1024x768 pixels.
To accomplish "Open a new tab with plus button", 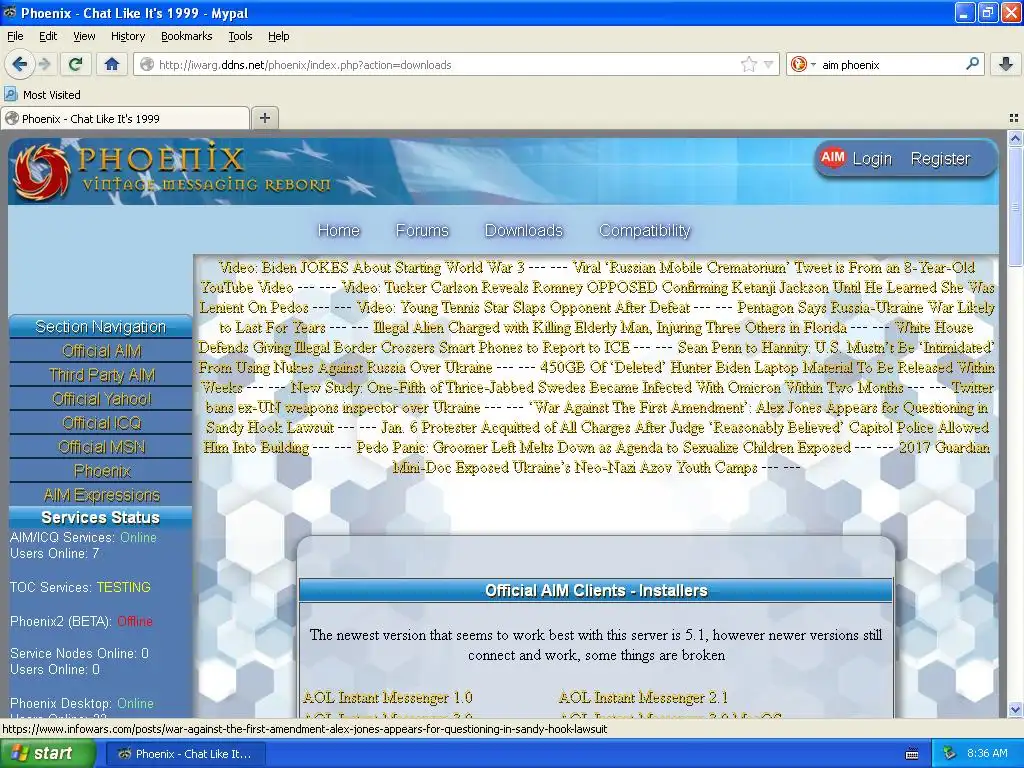I will tap(264, 118).
